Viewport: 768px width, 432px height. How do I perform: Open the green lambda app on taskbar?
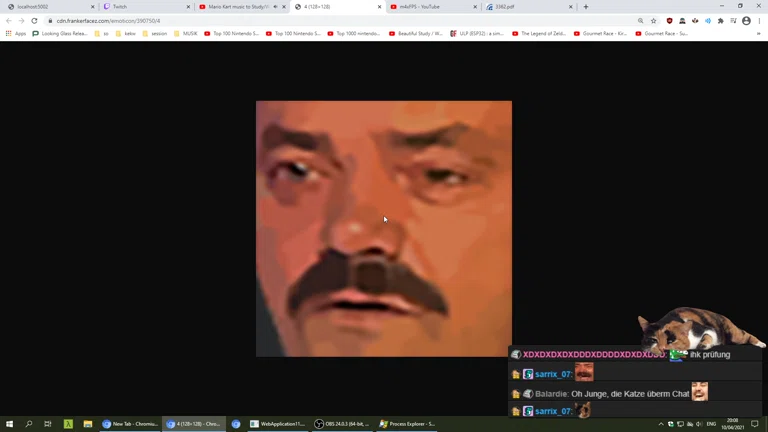tap(68, 424)
